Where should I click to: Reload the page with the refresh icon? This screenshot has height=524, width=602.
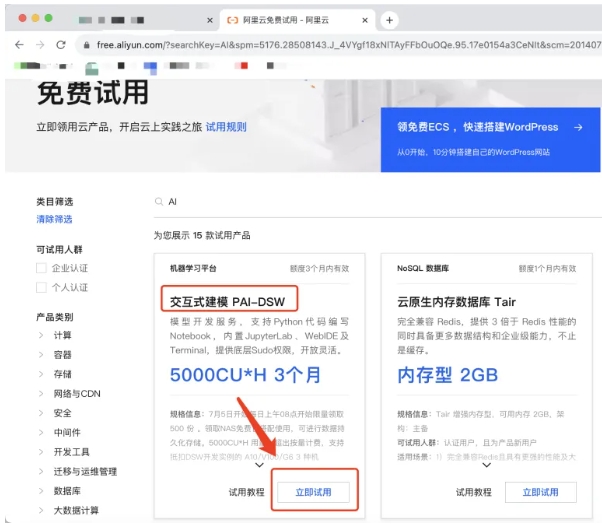pyautogui.click(x=61, y=45)
